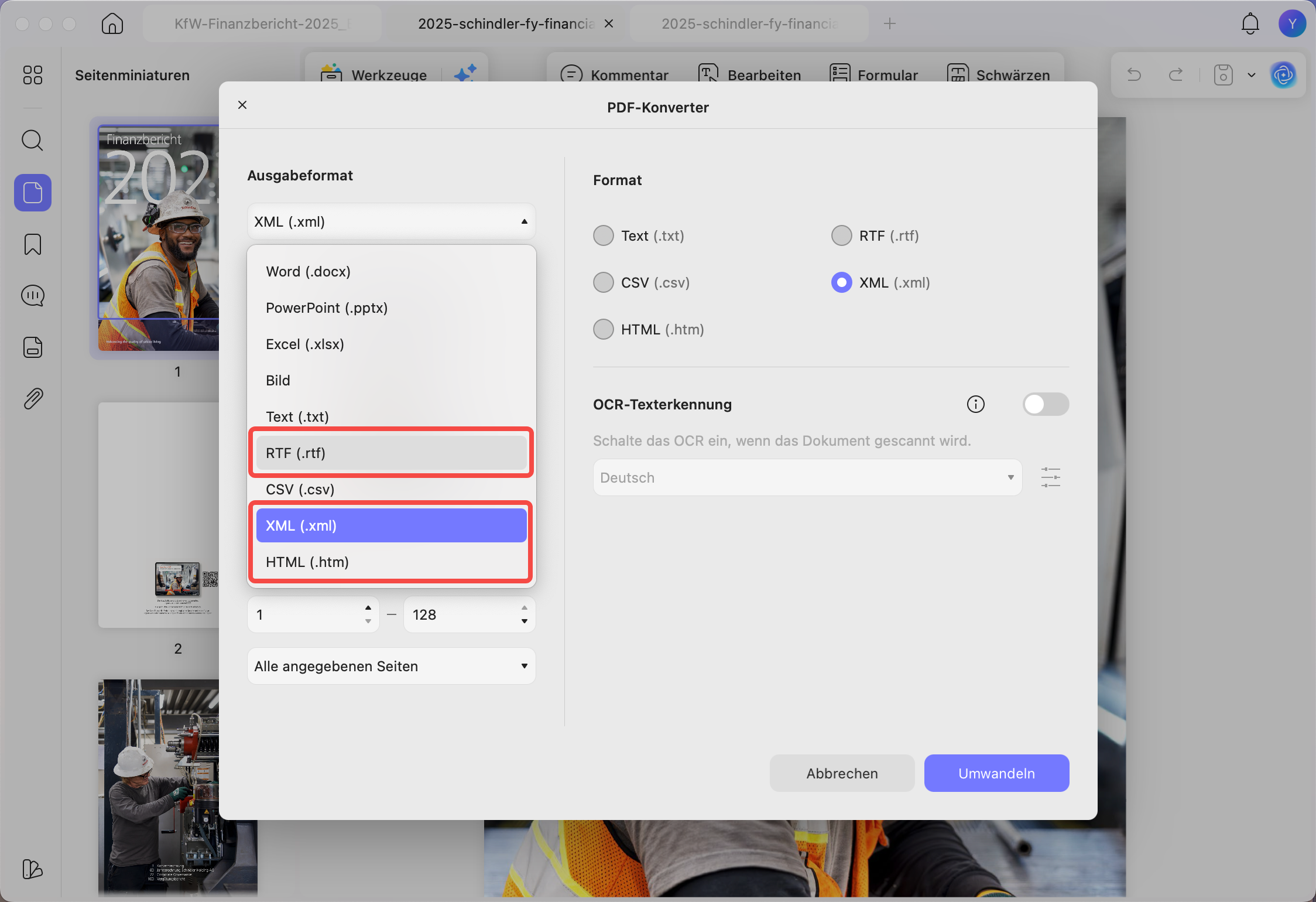Increase the start page value 1
Image resolution: width=1316 pixels, height=902 pixels.
pos(368,608)
